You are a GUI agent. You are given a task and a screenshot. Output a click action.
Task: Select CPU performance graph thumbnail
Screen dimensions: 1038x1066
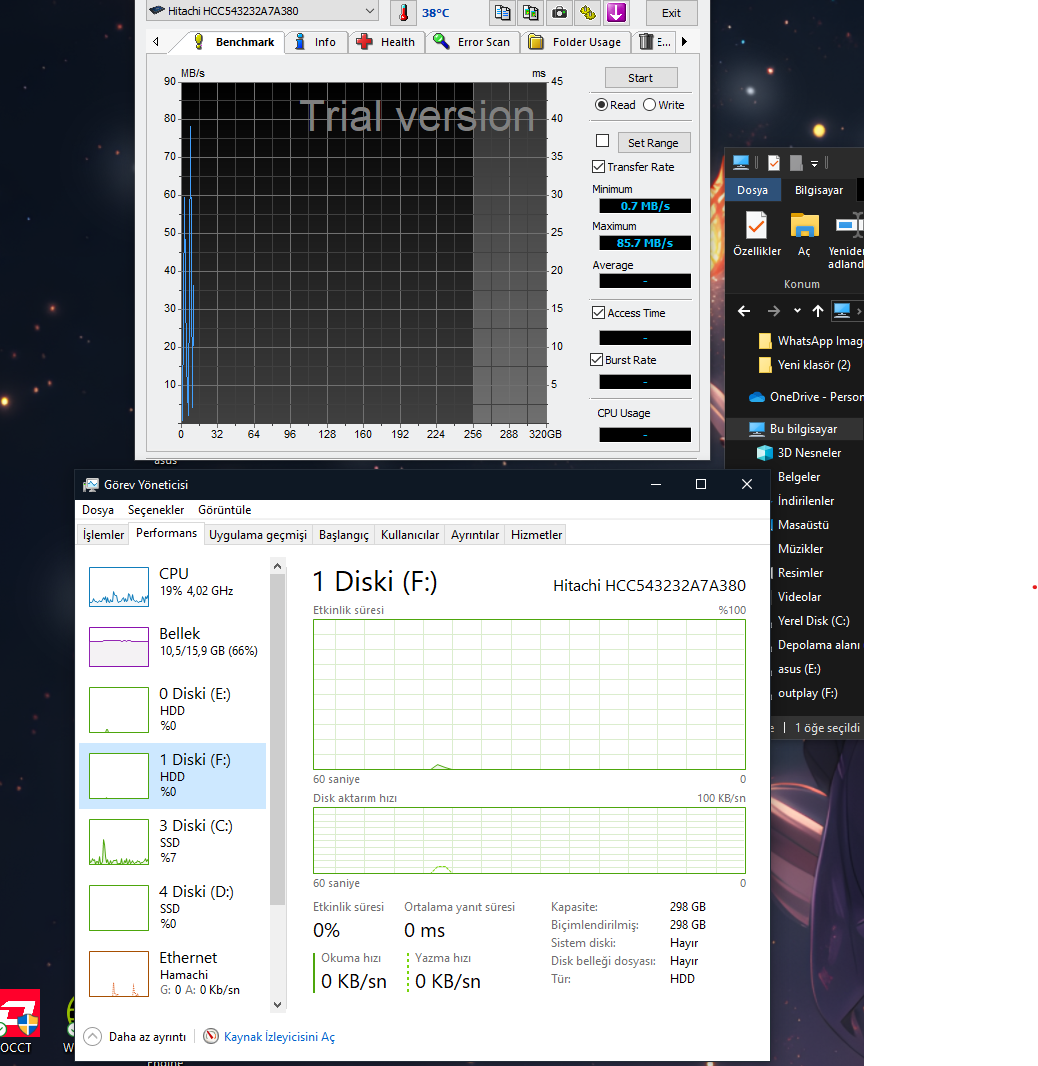coord(119,587)
